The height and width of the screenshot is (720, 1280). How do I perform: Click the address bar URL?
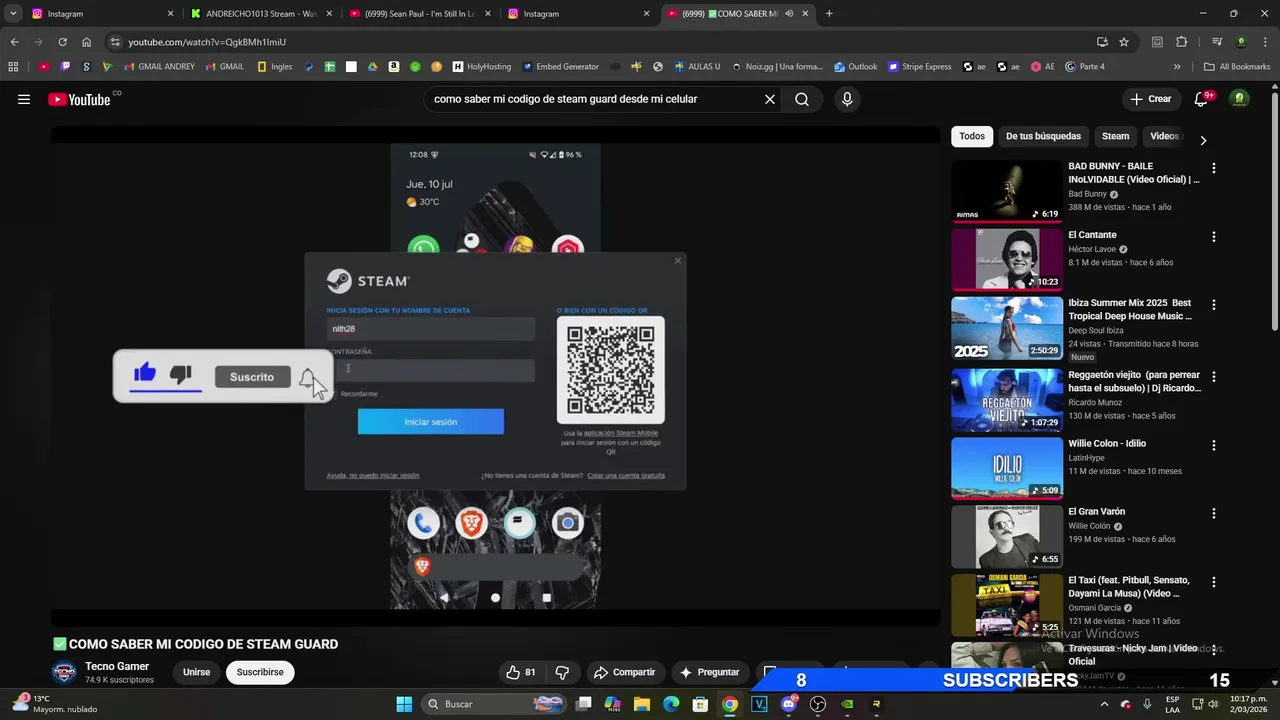207,42
